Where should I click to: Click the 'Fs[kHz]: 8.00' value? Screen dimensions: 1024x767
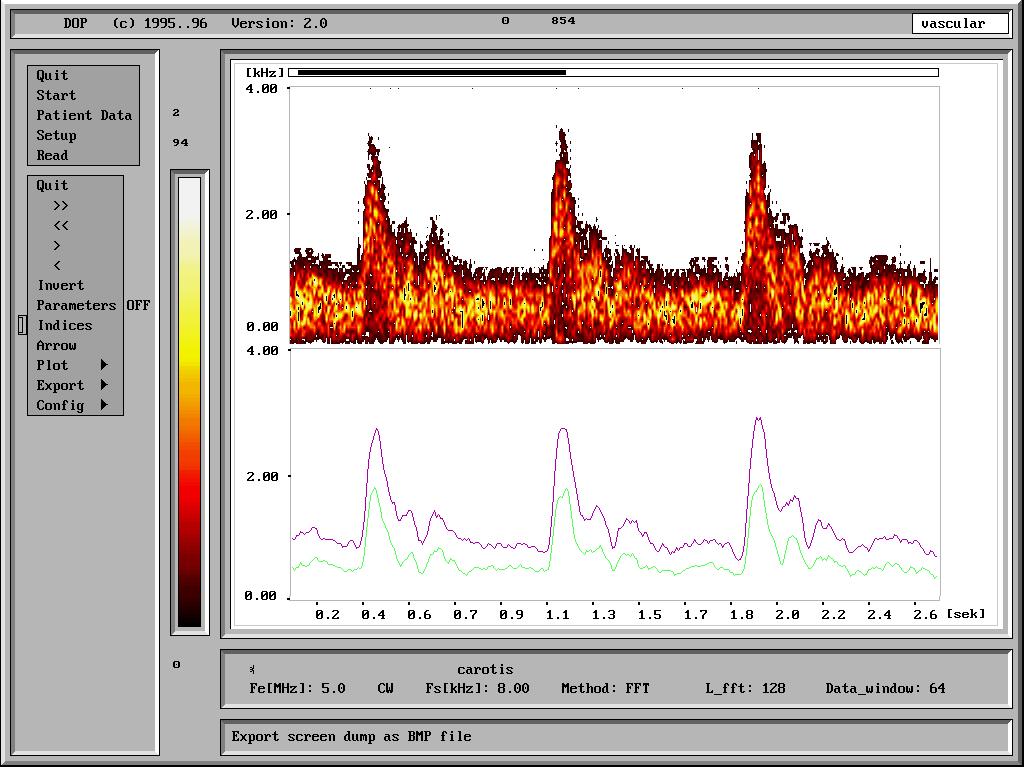coord(477,689)
